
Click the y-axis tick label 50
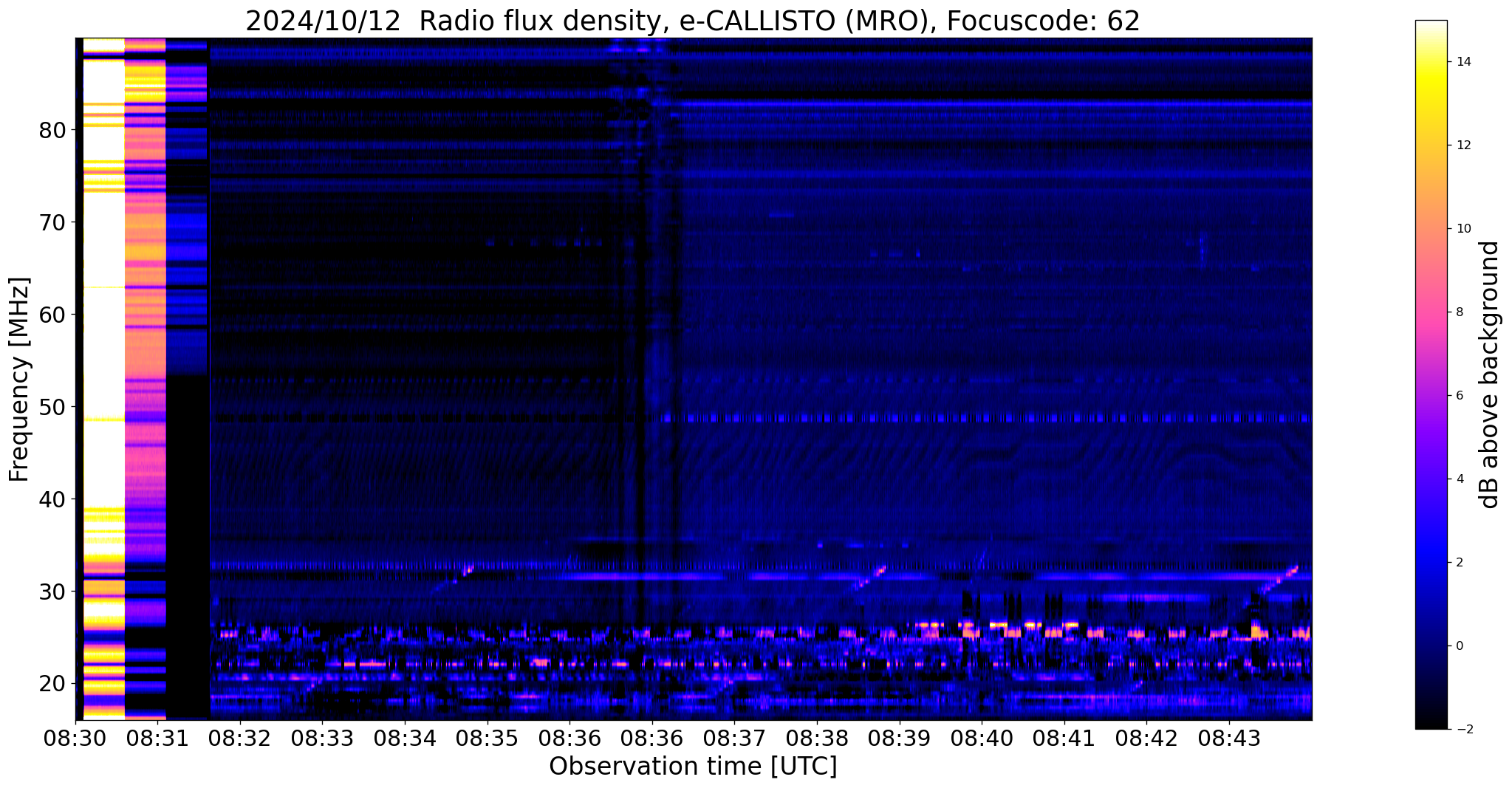(x=52, y=408)
